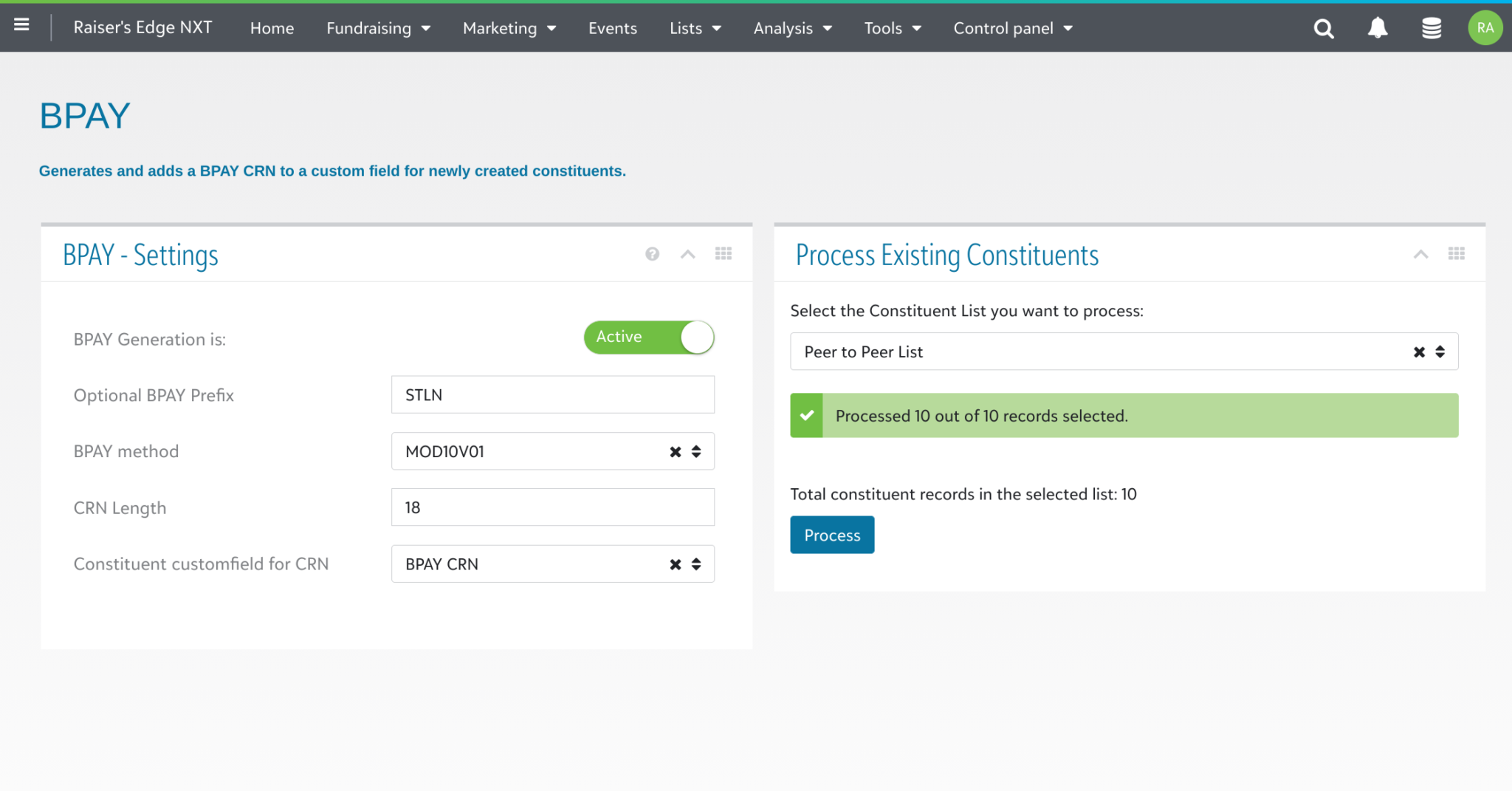Toggle the BPAY Generation Active switch
1512x791 pixels.
(649, 338)
